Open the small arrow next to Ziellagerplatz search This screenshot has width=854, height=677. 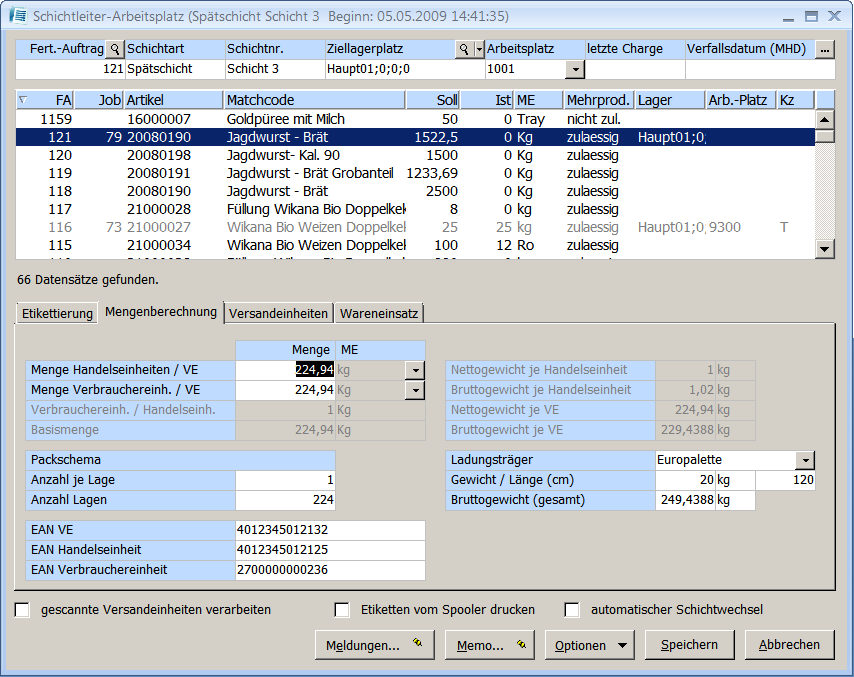coord(478,49)
